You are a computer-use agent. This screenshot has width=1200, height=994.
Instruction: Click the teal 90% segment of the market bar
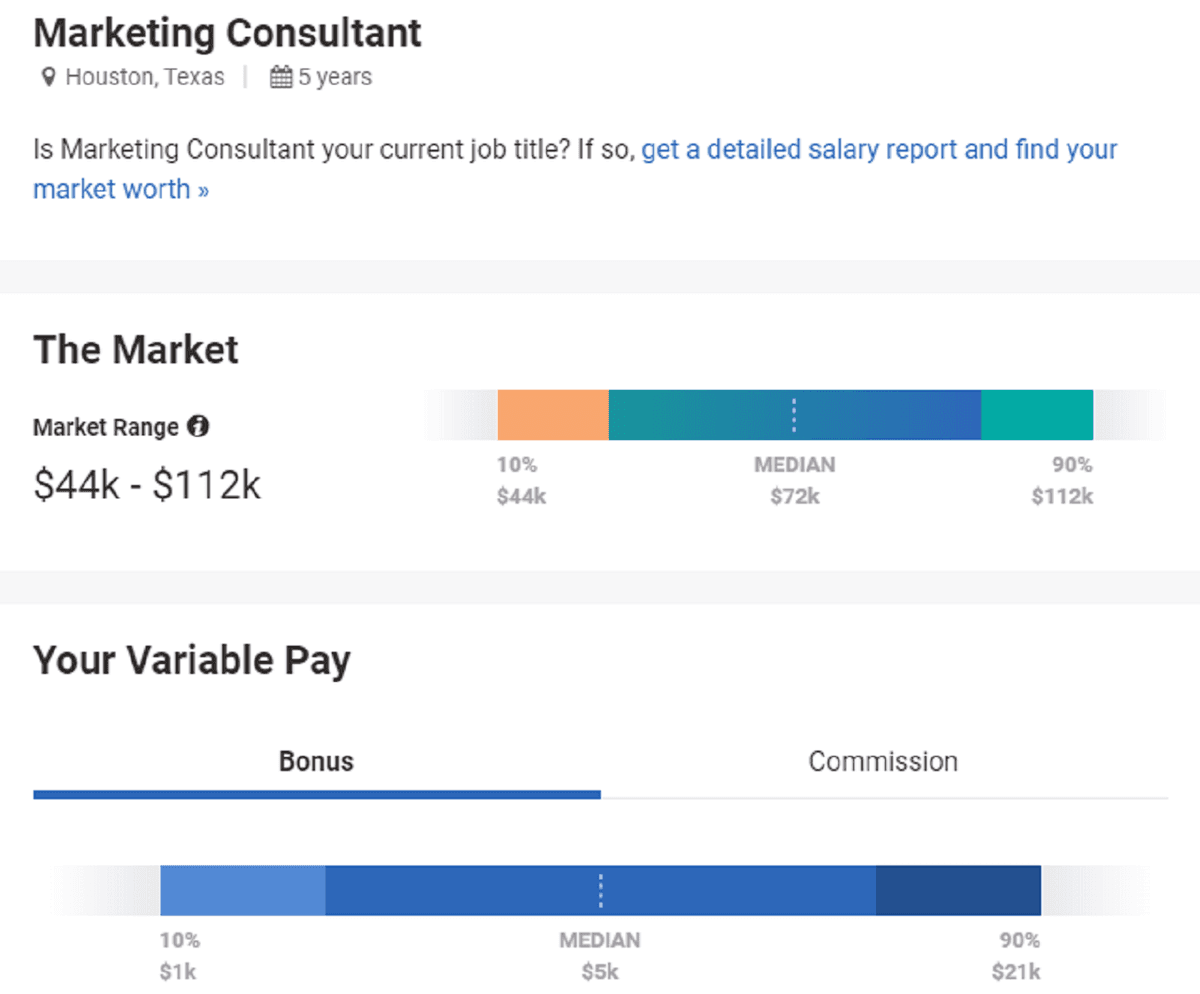pyautogui.click(x=1037, y=414)
